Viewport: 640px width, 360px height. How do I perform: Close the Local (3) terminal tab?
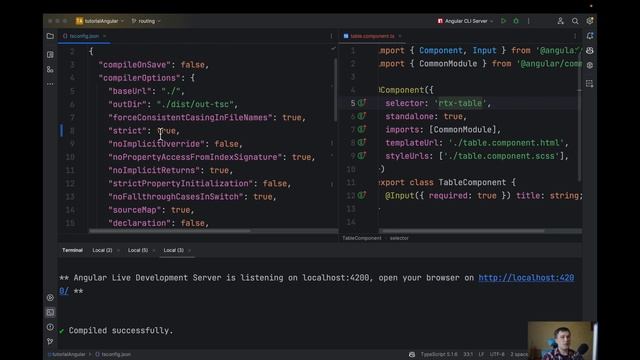coord(189,250)
